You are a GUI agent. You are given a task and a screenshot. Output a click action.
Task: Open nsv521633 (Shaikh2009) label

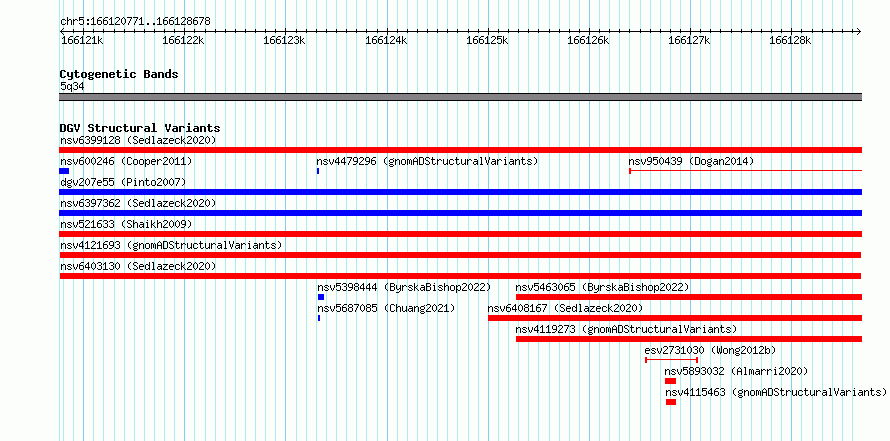click(x=126, y=224)
